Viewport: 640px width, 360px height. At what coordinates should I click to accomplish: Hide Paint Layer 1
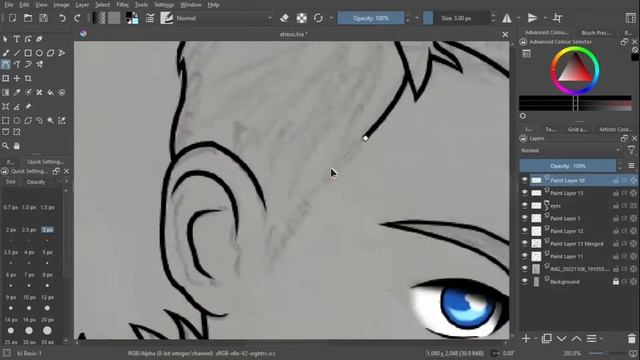[x=524, y=218]
